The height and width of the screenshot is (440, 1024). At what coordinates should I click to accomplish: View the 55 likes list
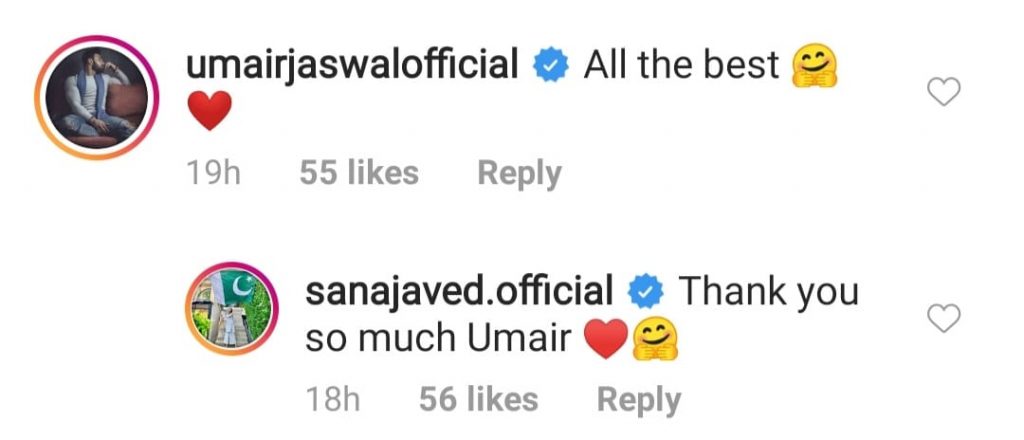pyautogui.click(x=359, y=174)
